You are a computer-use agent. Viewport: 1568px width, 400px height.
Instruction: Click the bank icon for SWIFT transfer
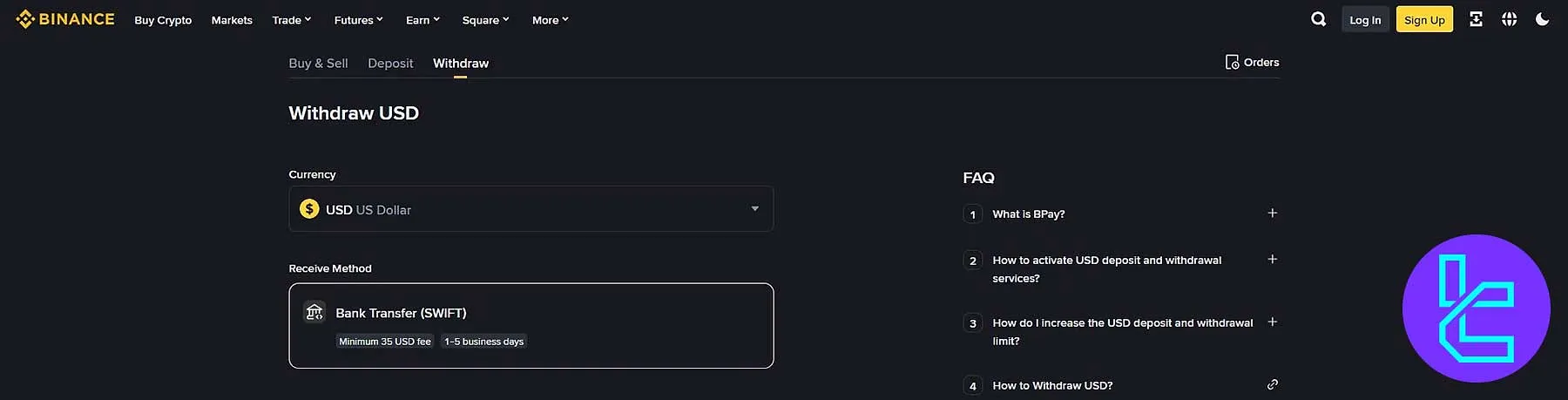click(x=314, y=312)
